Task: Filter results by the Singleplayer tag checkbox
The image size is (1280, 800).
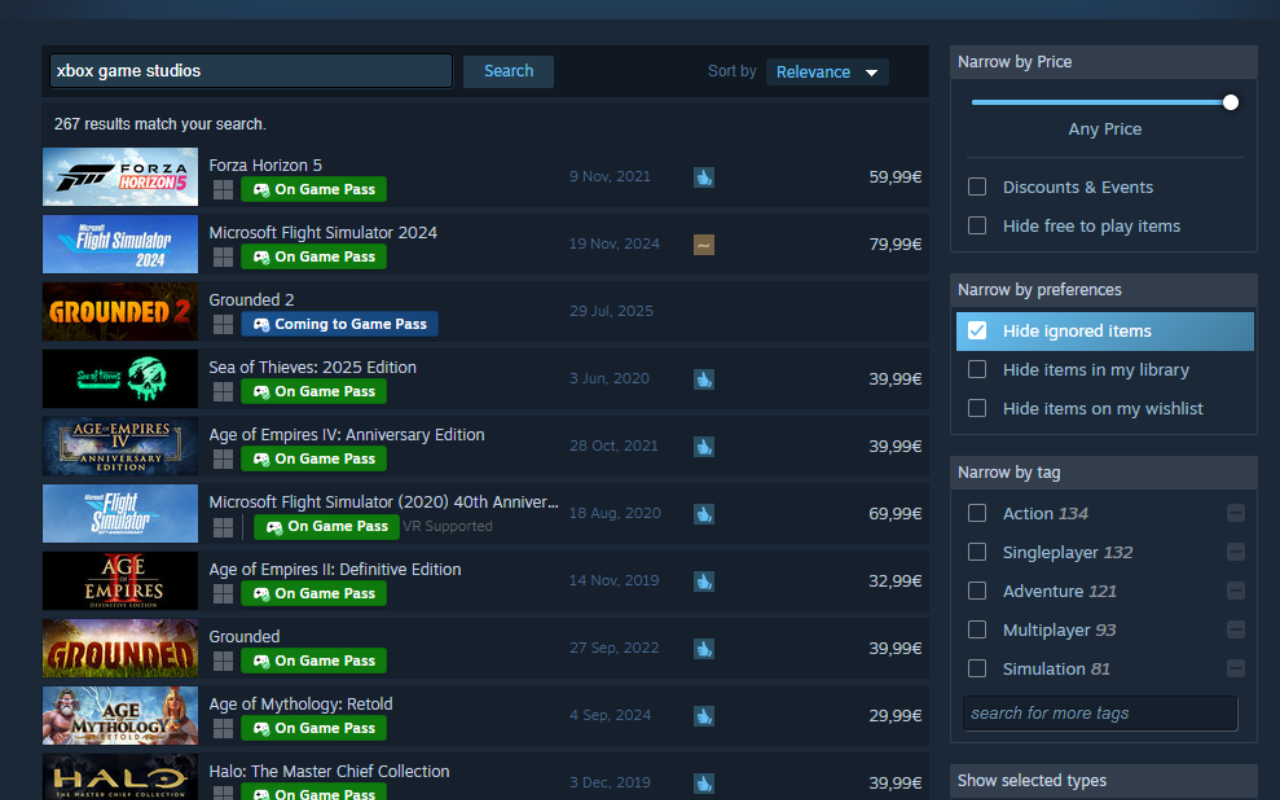Action: (x=977, y=552)
